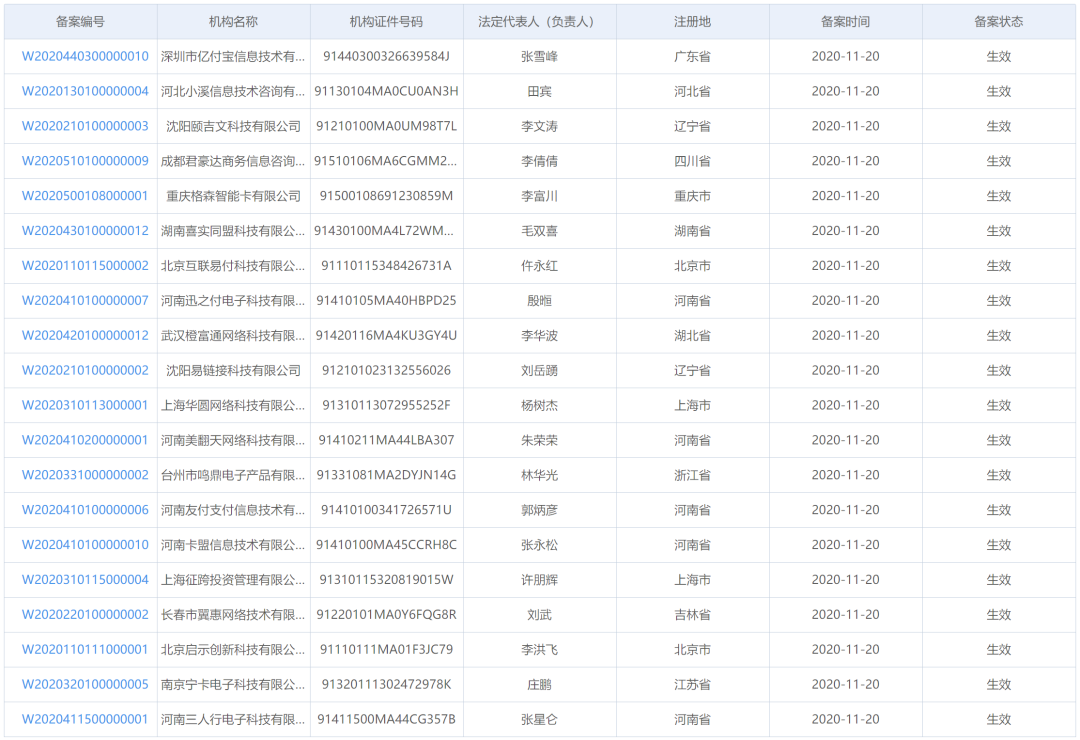Select registration place 四川省

pos(692,161)
